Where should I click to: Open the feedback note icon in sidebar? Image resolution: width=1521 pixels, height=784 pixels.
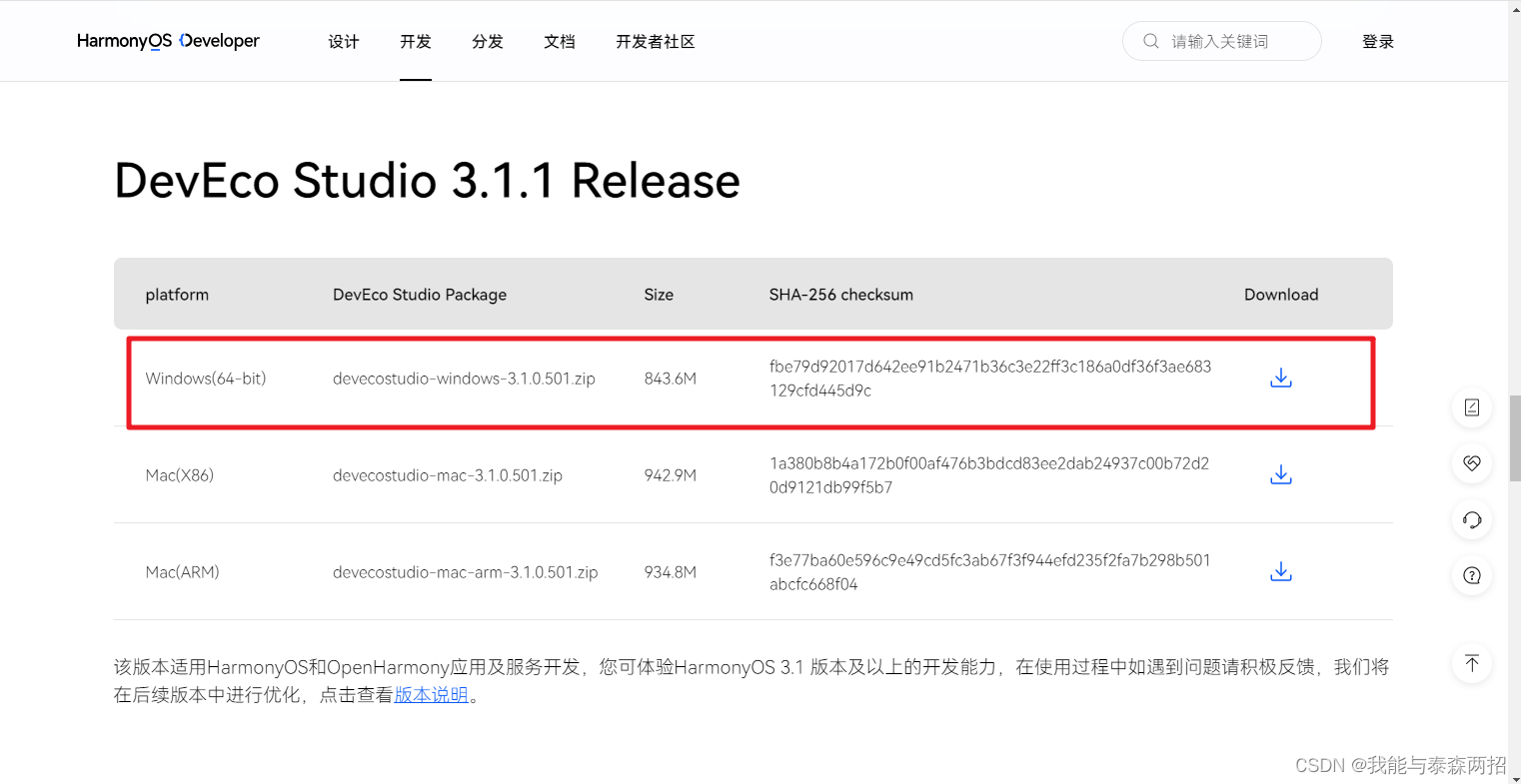[x=1472, y=406]
